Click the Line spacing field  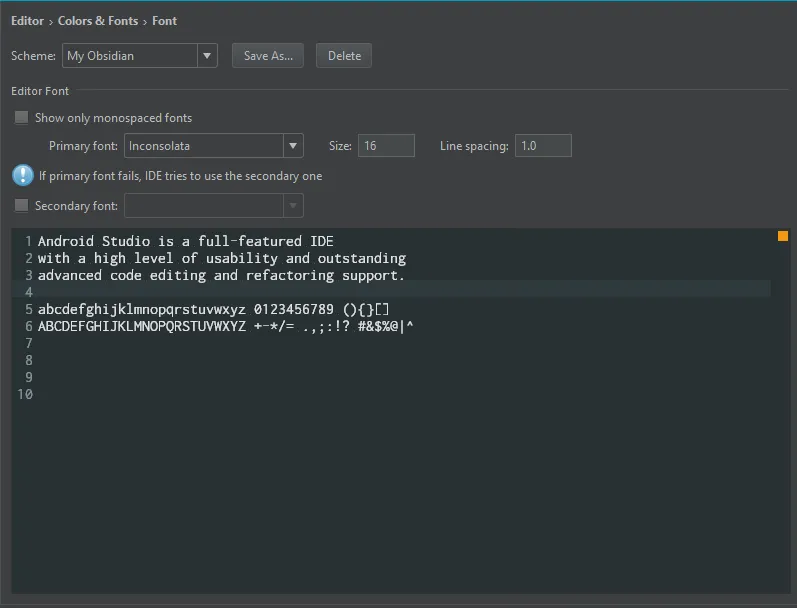tap(543, 146)
